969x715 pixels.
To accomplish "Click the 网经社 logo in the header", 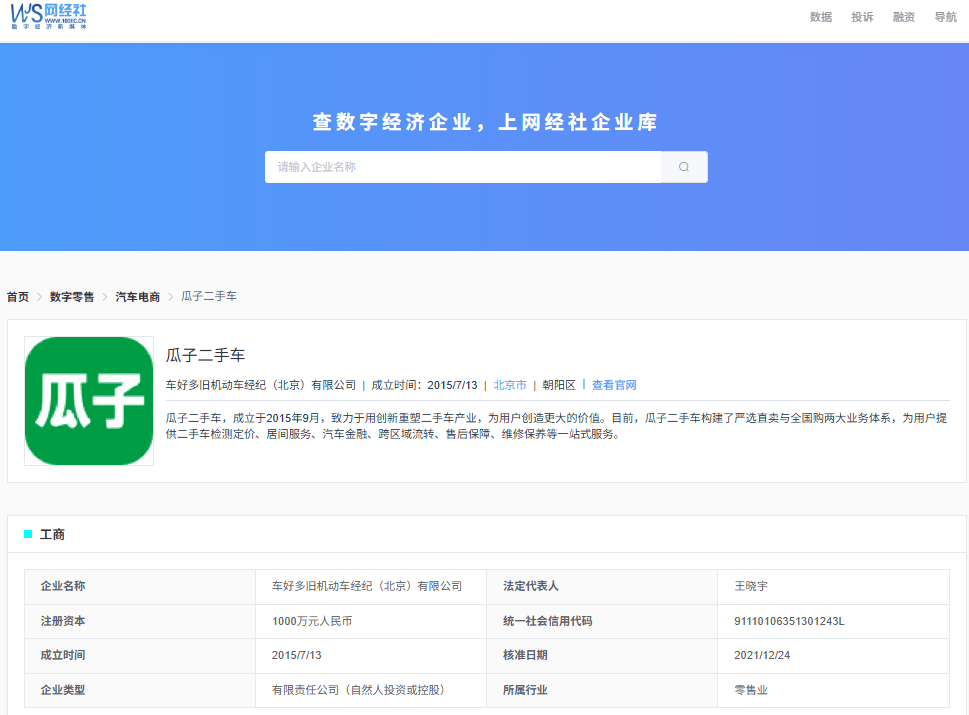I will click(x=49, y=16).
